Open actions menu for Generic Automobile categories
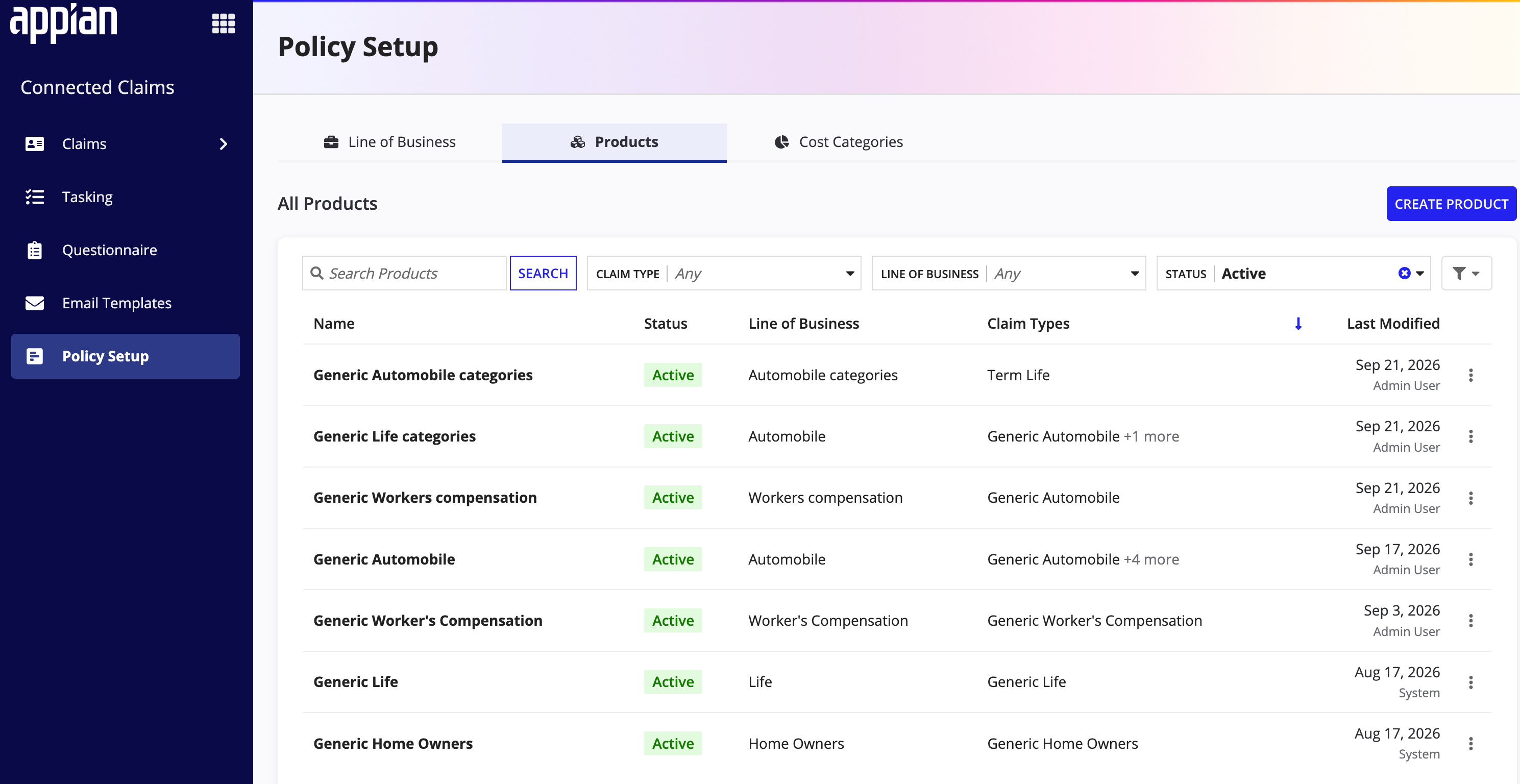Screen dimensions: 1520x784 pyautogui.click(x=1471, y=375)
